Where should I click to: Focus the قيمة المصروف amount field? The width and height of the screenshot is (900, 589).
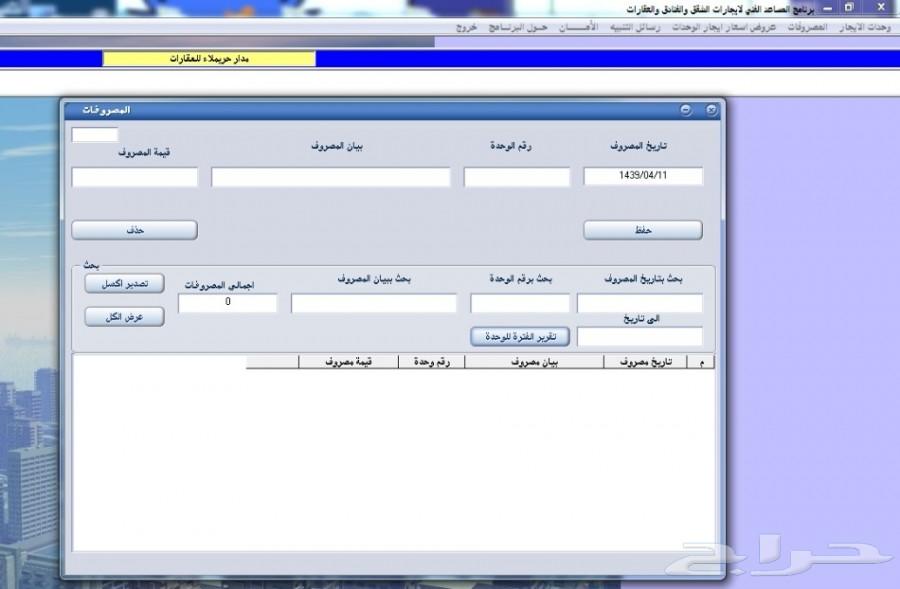pyautogui.click(x=135, y=177)
